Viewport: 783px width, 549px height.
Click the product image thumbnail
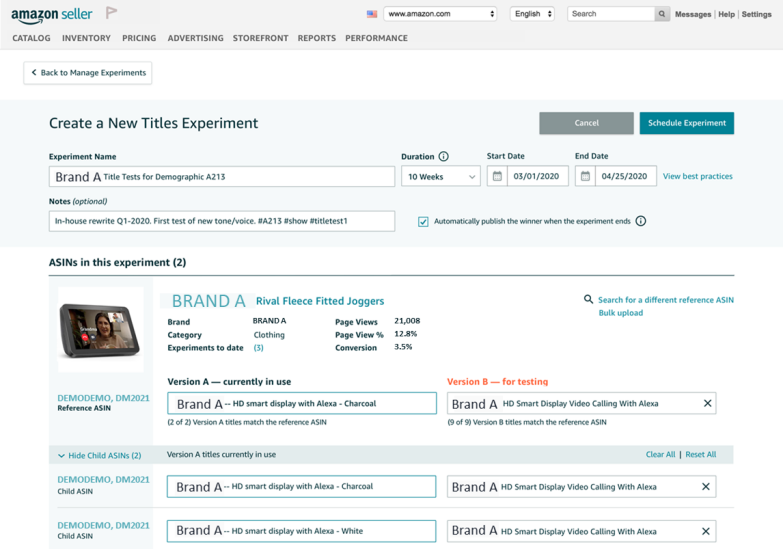[100, 330]
